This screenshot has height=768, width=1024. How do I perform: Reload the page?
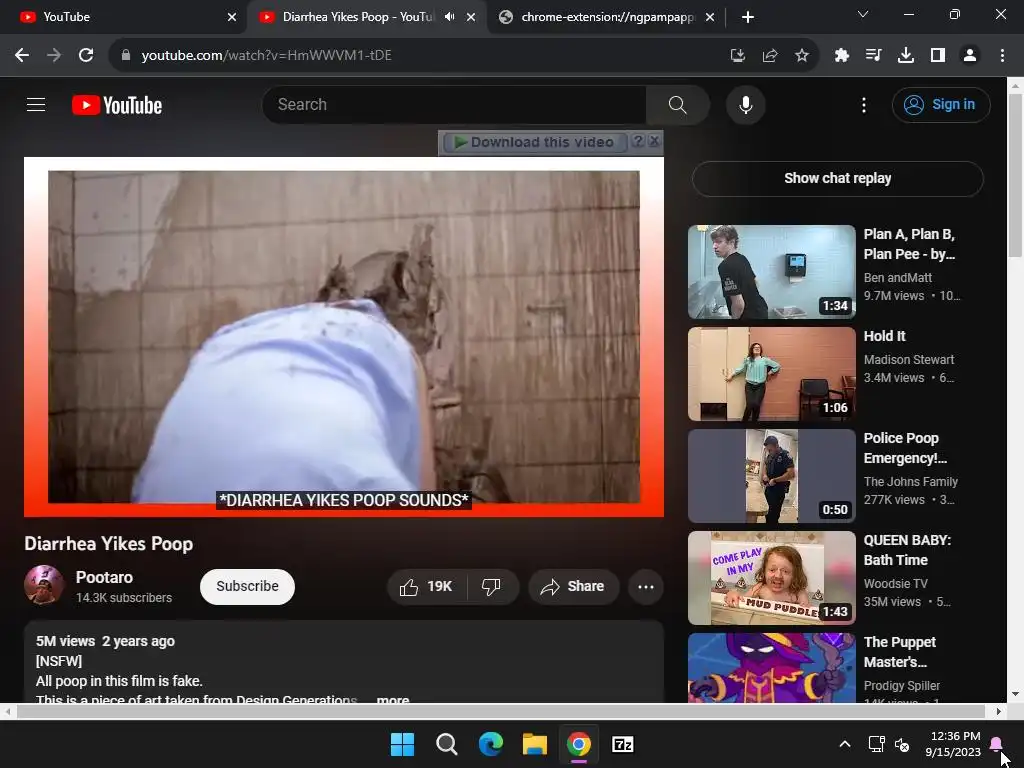(86, 56)
